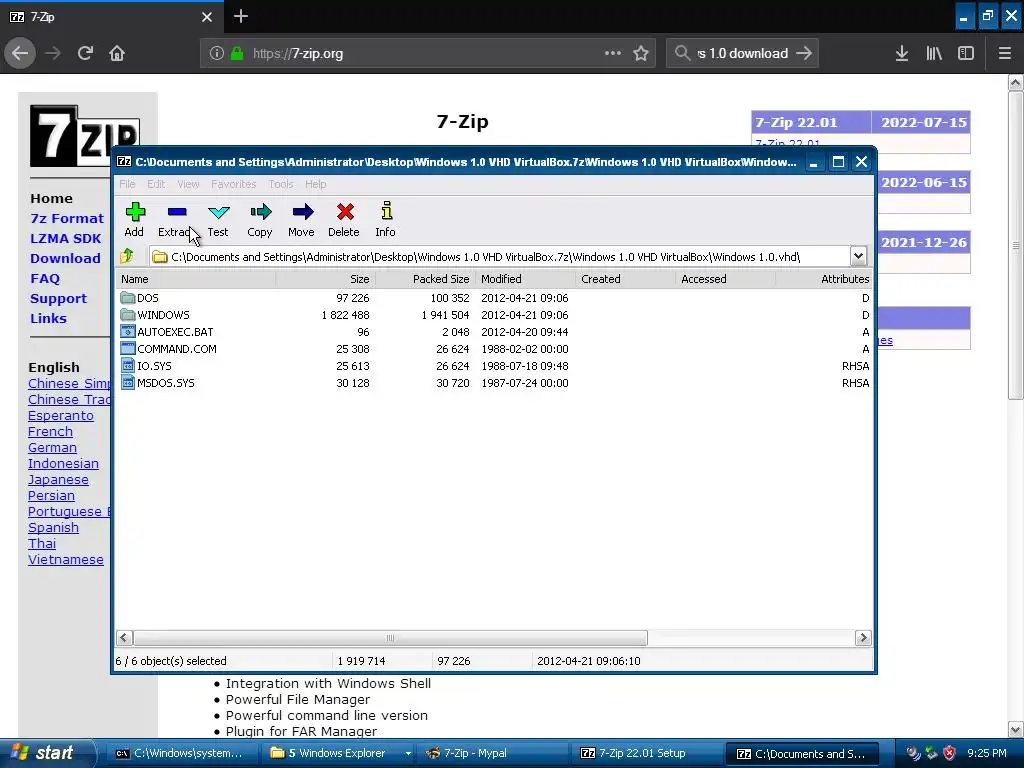Open the Help menu
This screenshot has height=768, width=1024.
315,184
